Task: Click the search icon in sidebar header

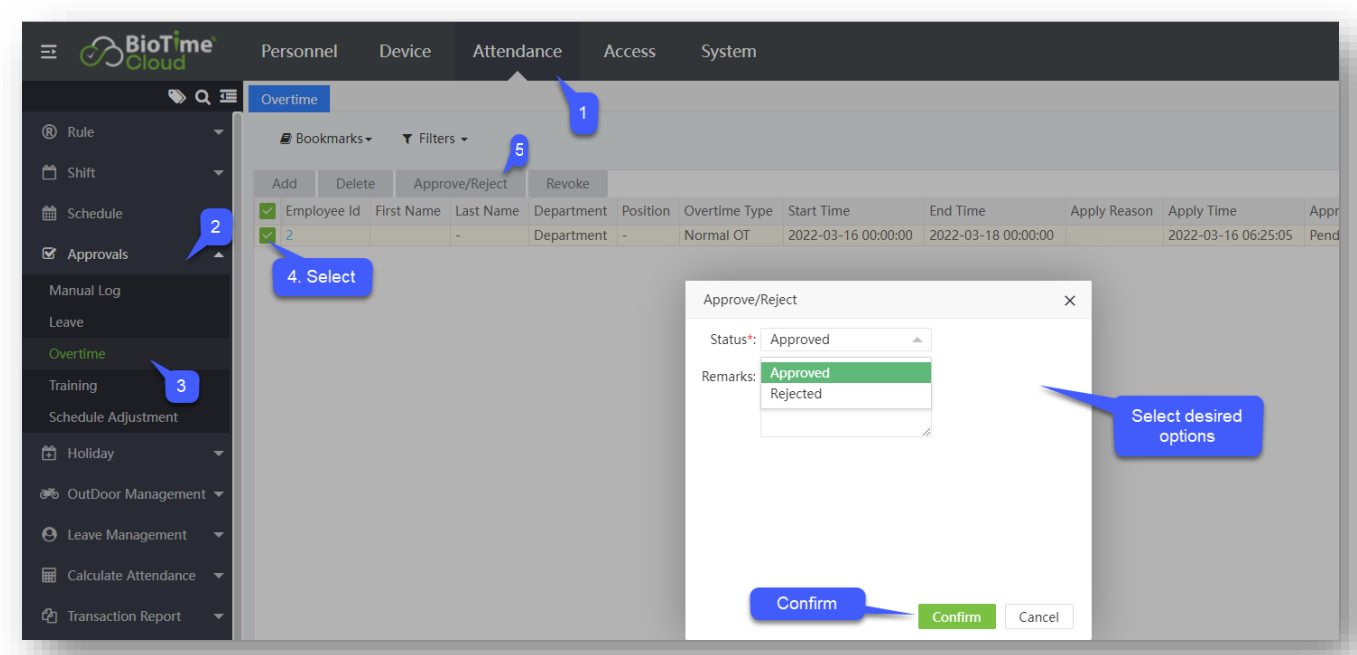Action: click(x=203, y=97)
